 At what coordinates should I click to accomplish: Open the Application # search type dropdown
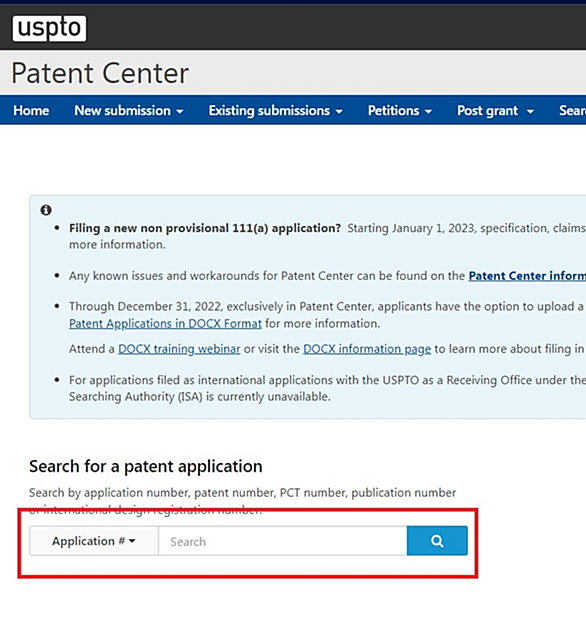(94, 541)
